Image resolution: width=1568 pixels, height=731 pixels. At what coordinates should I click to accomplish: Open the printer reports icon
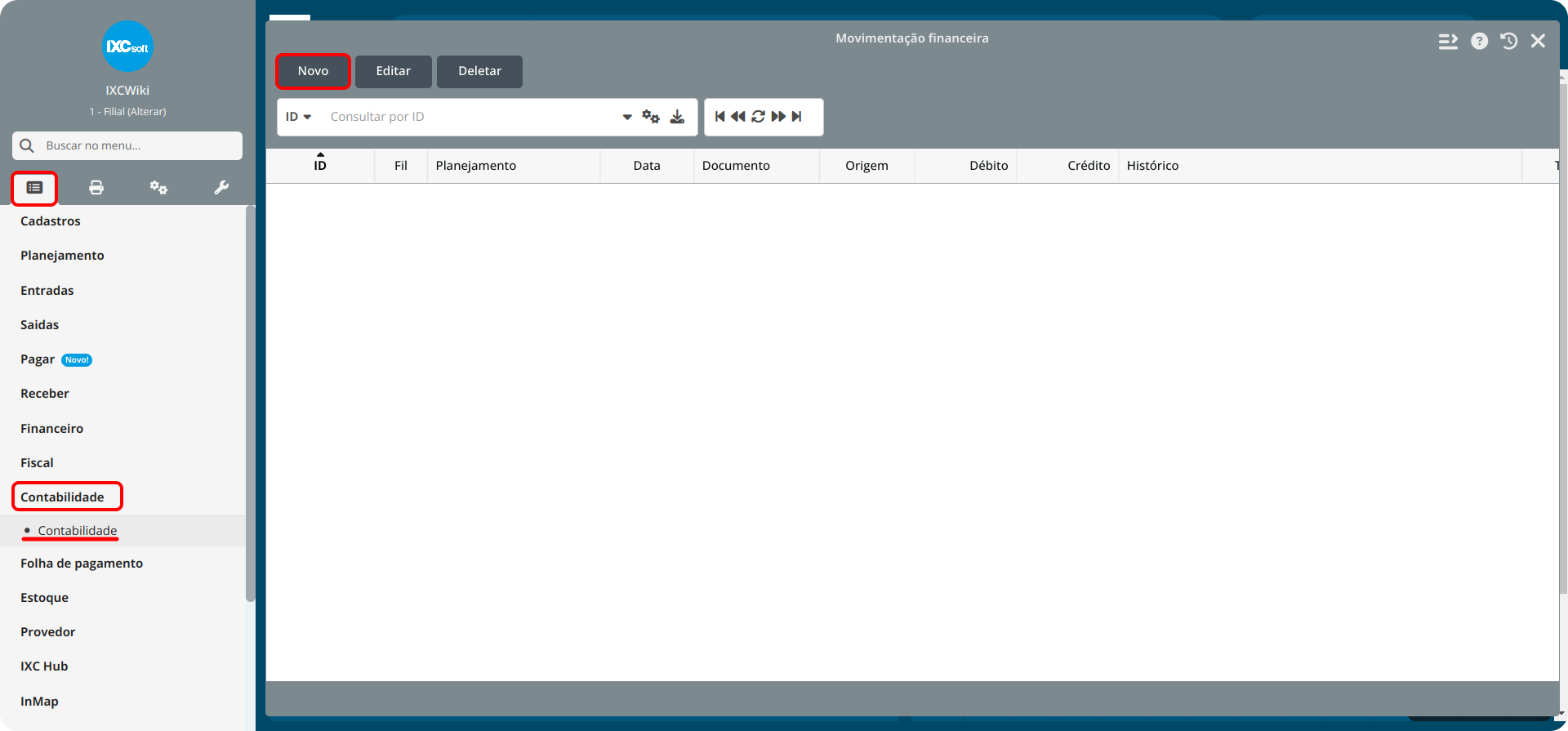[96, 188]
